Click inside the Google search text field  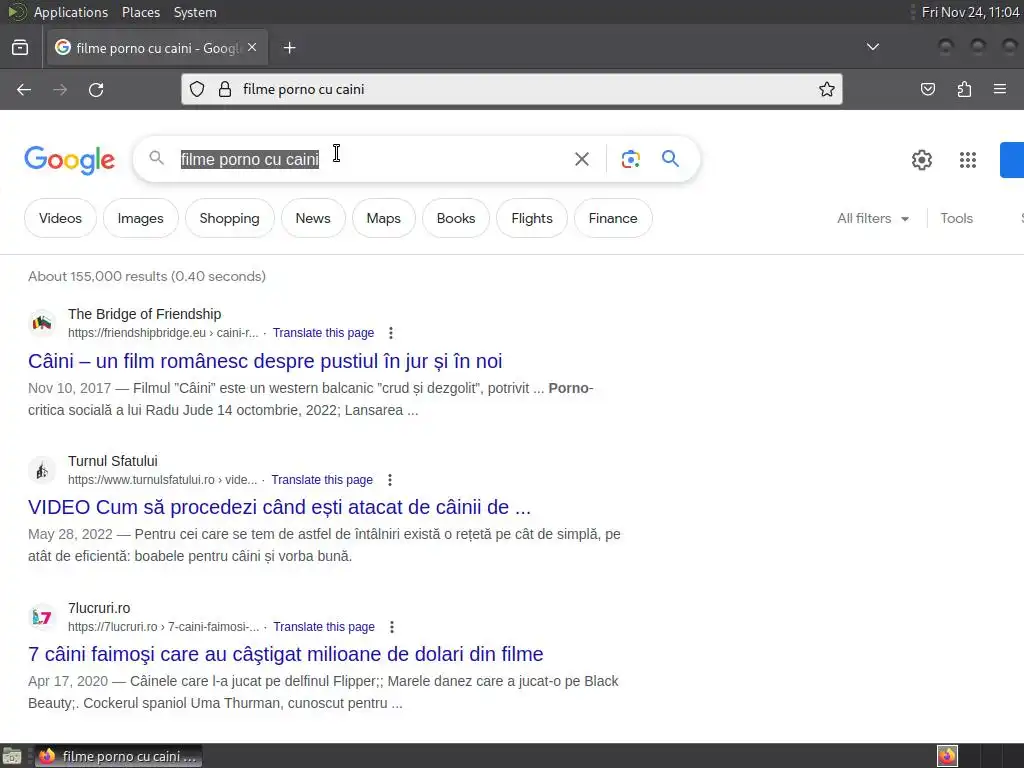click(x=372, y=159)
